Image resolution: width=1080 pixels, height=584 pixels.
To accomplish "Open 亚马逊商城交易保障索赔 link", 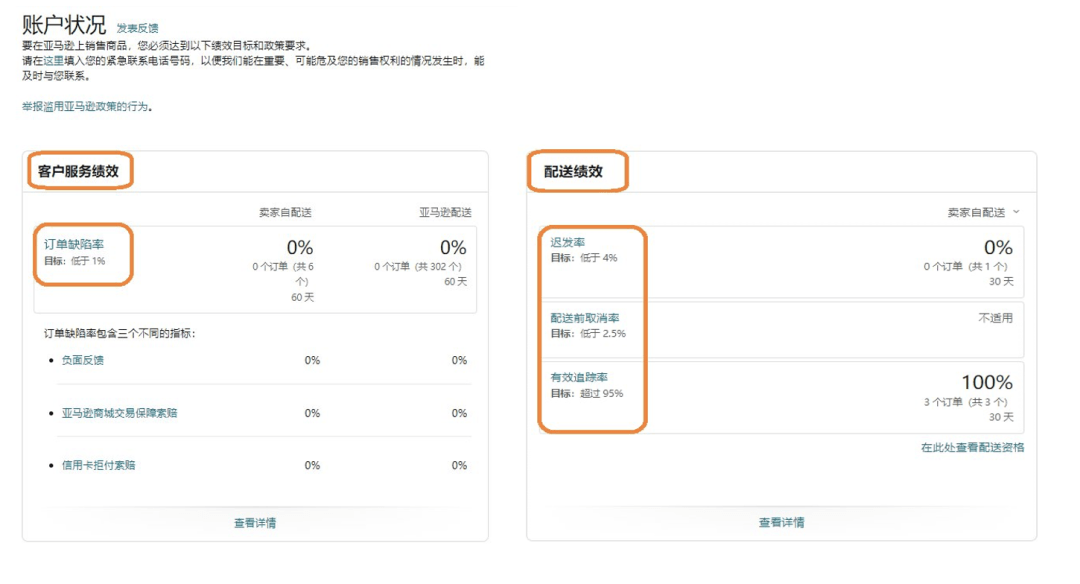I will (x=119, y=413).
